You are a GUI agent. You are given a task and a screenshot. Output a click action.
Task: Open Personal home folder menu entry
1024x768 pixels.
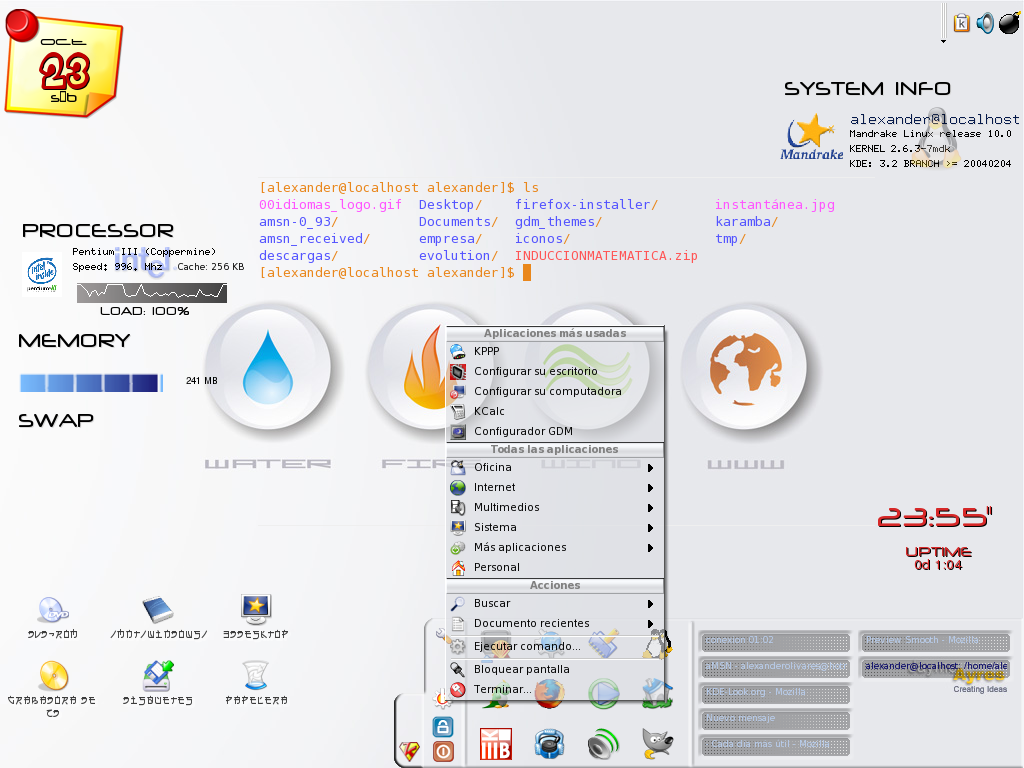(x=555, y=568)
